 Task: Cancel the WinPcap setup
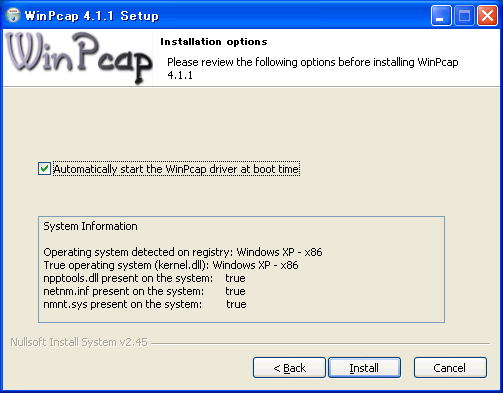(x=450, y=368)
